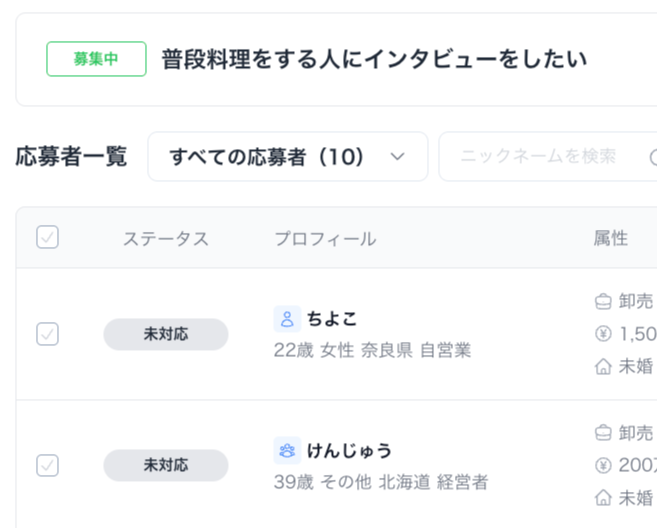The width and height of the screenshot is (657, 528).
Task: Click the industry briefcase icon in けんじゅう's row
Action: (603, 432)
